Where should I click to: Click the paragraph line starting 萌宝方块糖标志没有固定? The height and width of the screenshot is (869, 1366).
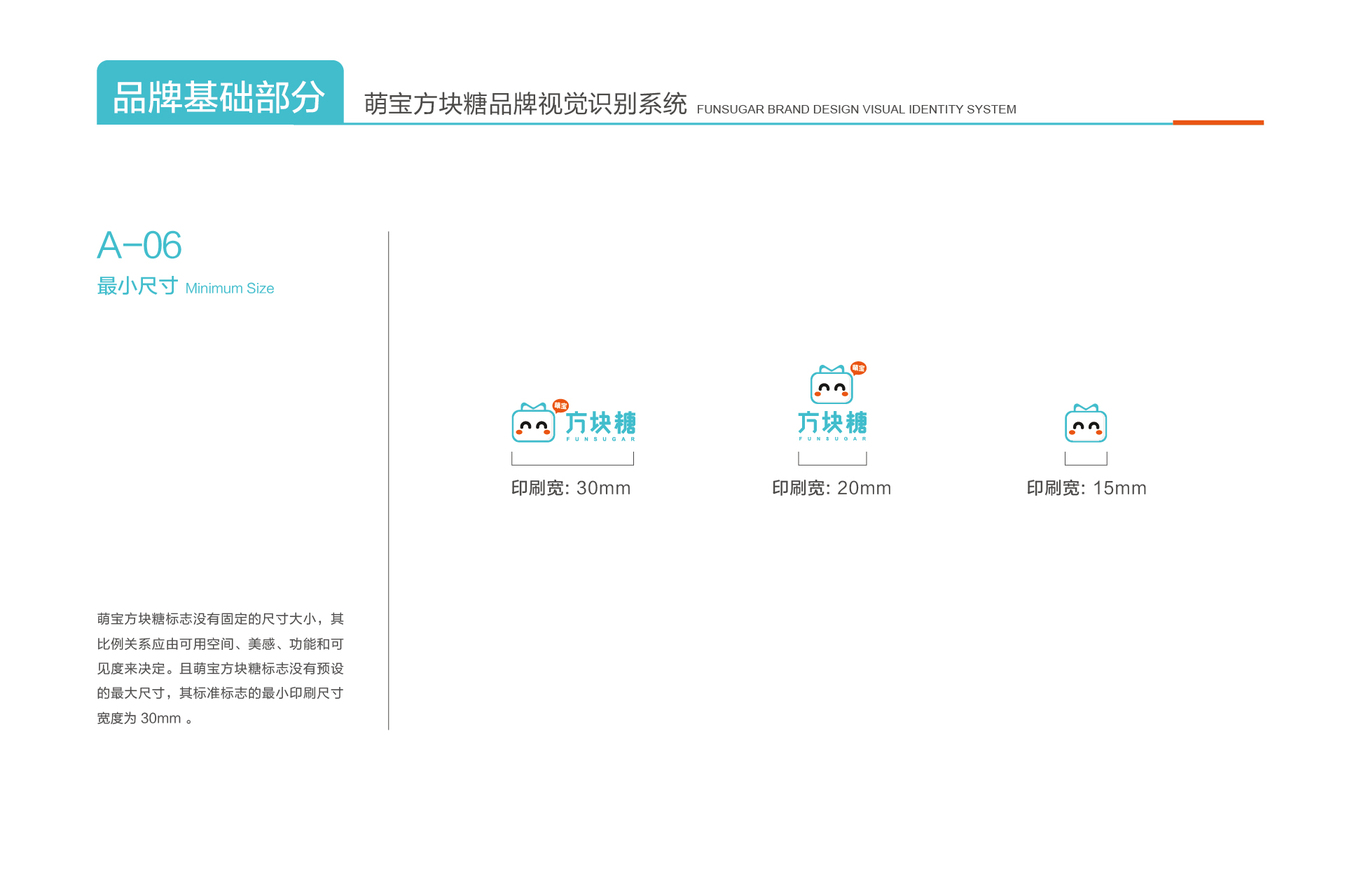coord(220,619)
